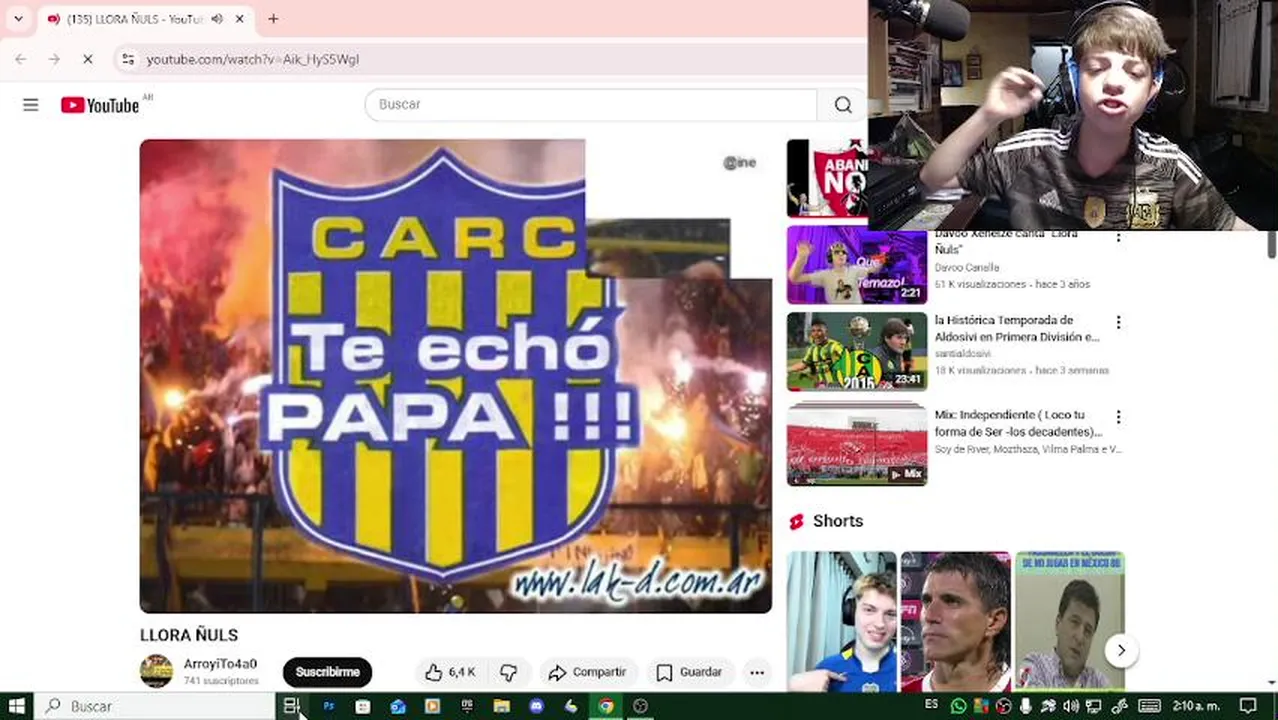Click the Windows taskbar Buscar search box
This screenshot has width=1278, height=720.
point(155,706)
